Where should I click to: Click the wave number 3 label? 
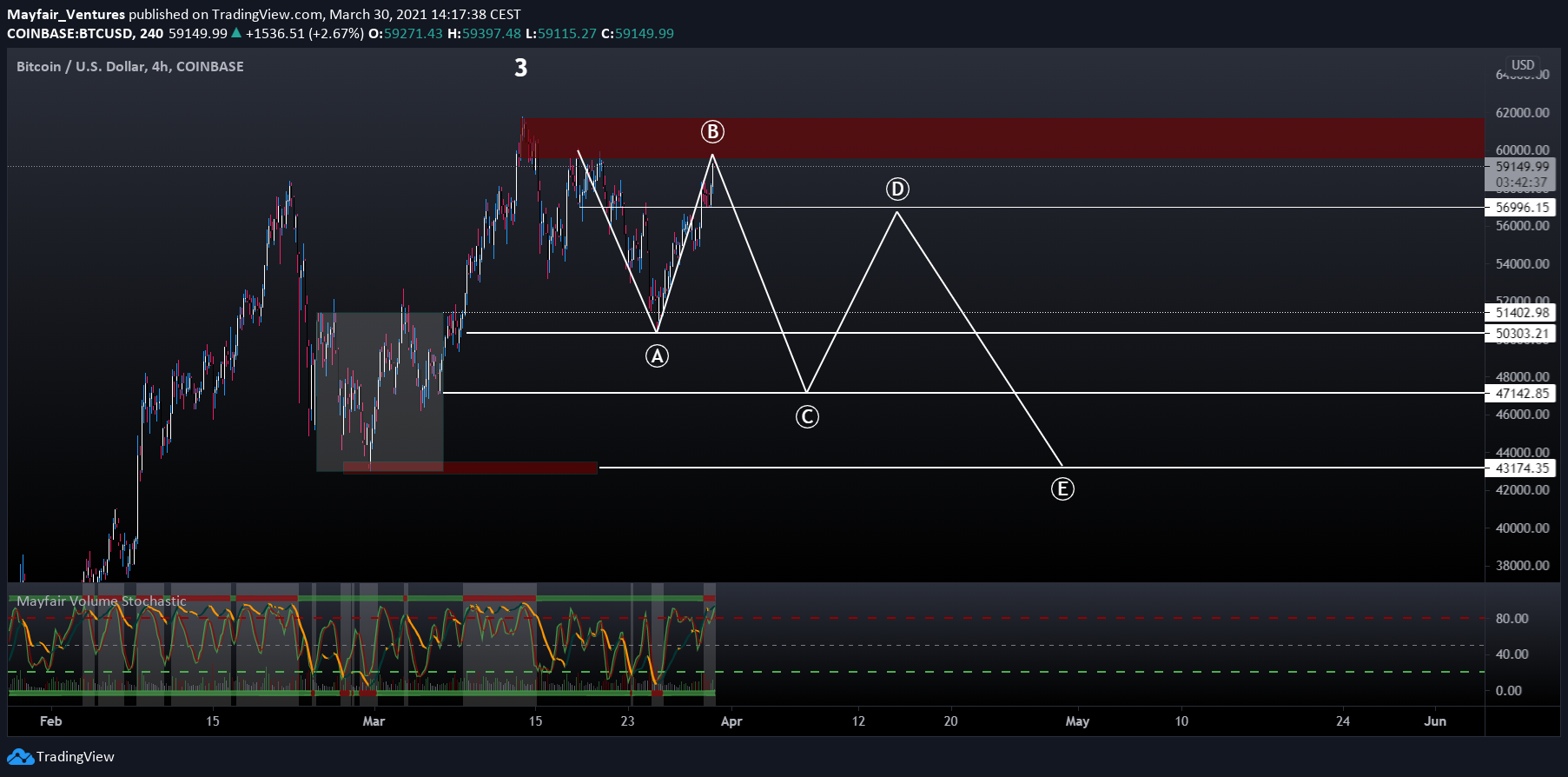pos(520,68)
